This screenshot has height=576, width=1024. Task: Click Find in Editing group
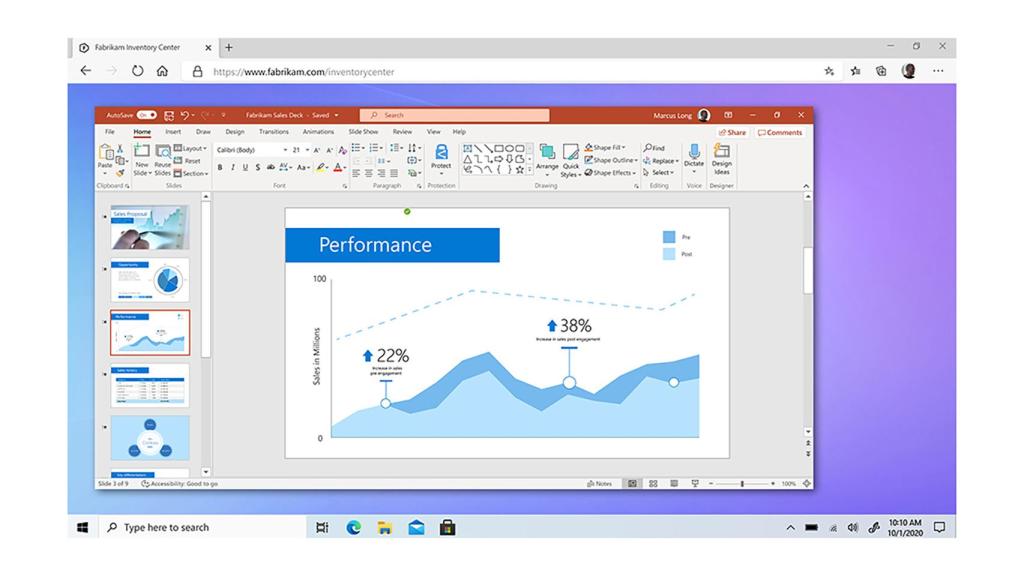[x=654, y=148]
